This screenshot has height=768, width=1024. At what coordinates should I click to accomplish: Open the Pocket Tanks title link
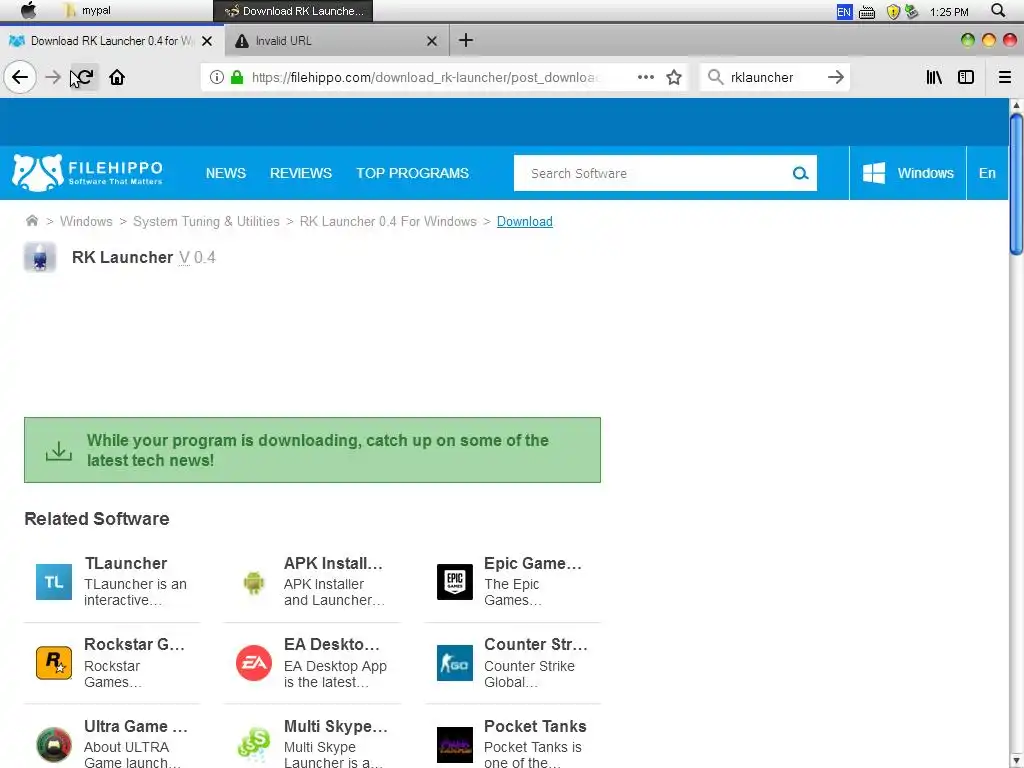point(535,726)
